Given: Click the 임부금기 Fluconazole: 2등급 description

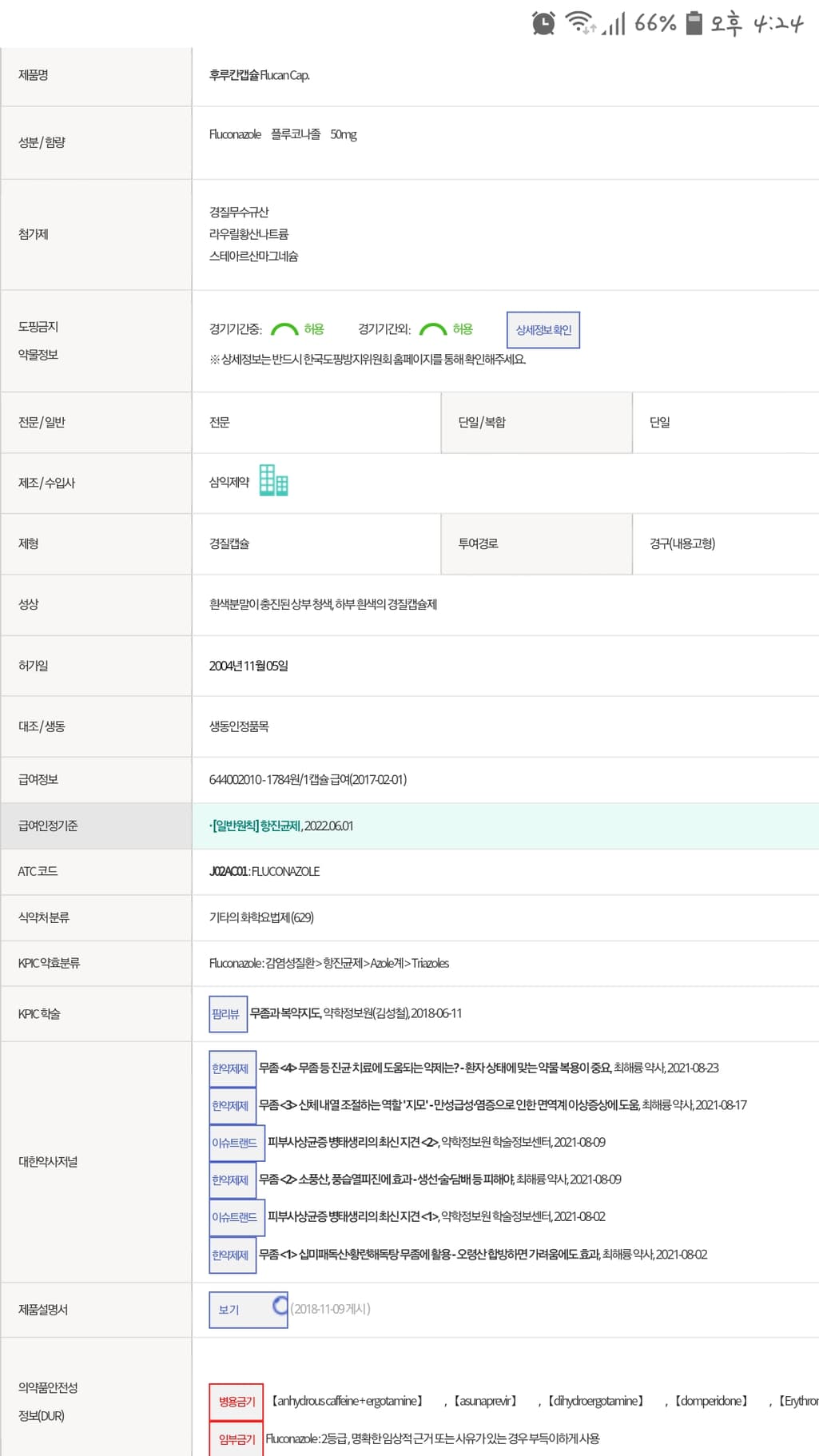Looking at the screenshot, I should (x=432, y=1438).
